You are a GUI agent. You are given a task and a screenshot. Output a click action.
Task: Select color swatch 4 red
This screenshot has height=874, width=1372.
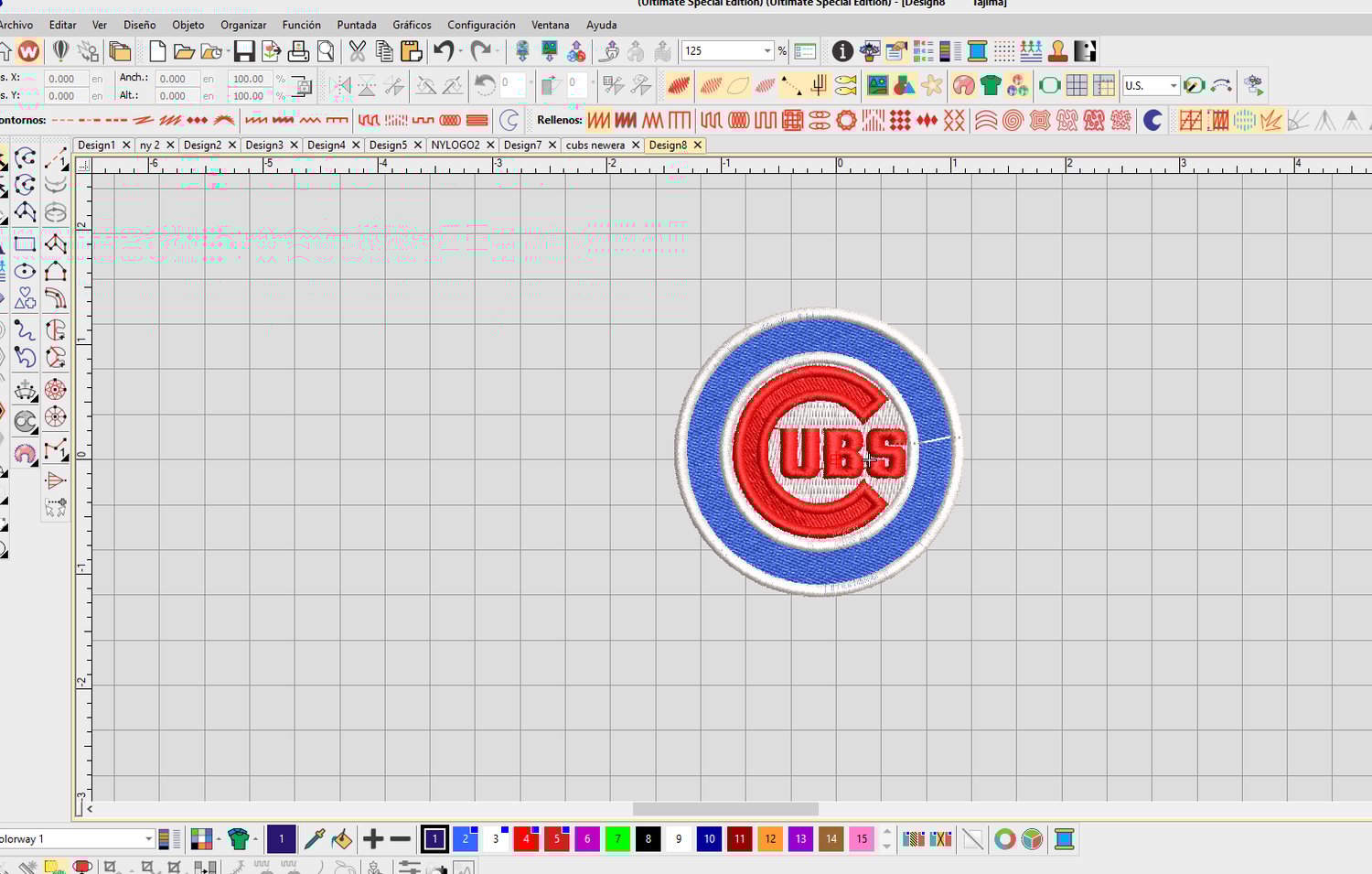click(526, 839)
